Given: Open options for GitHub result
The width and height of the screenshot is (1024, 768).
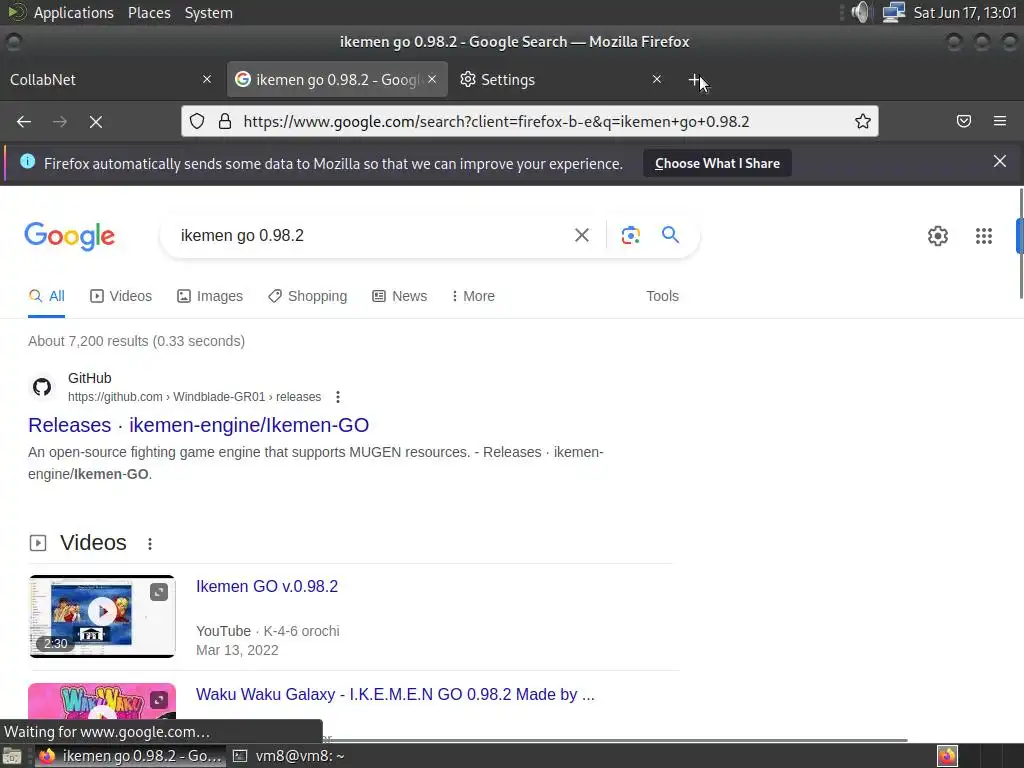Looking at the screenshot, I should 338,397.
